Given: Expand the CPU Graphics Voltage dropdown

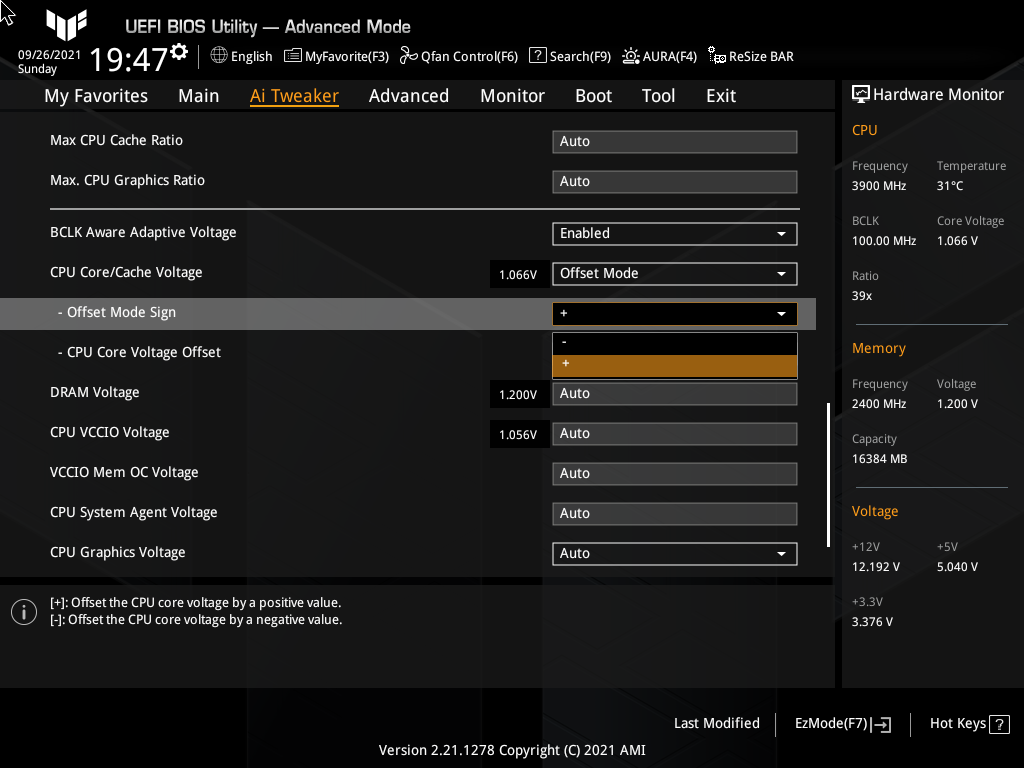Looking at the screenshot, I should pos(674,553).
